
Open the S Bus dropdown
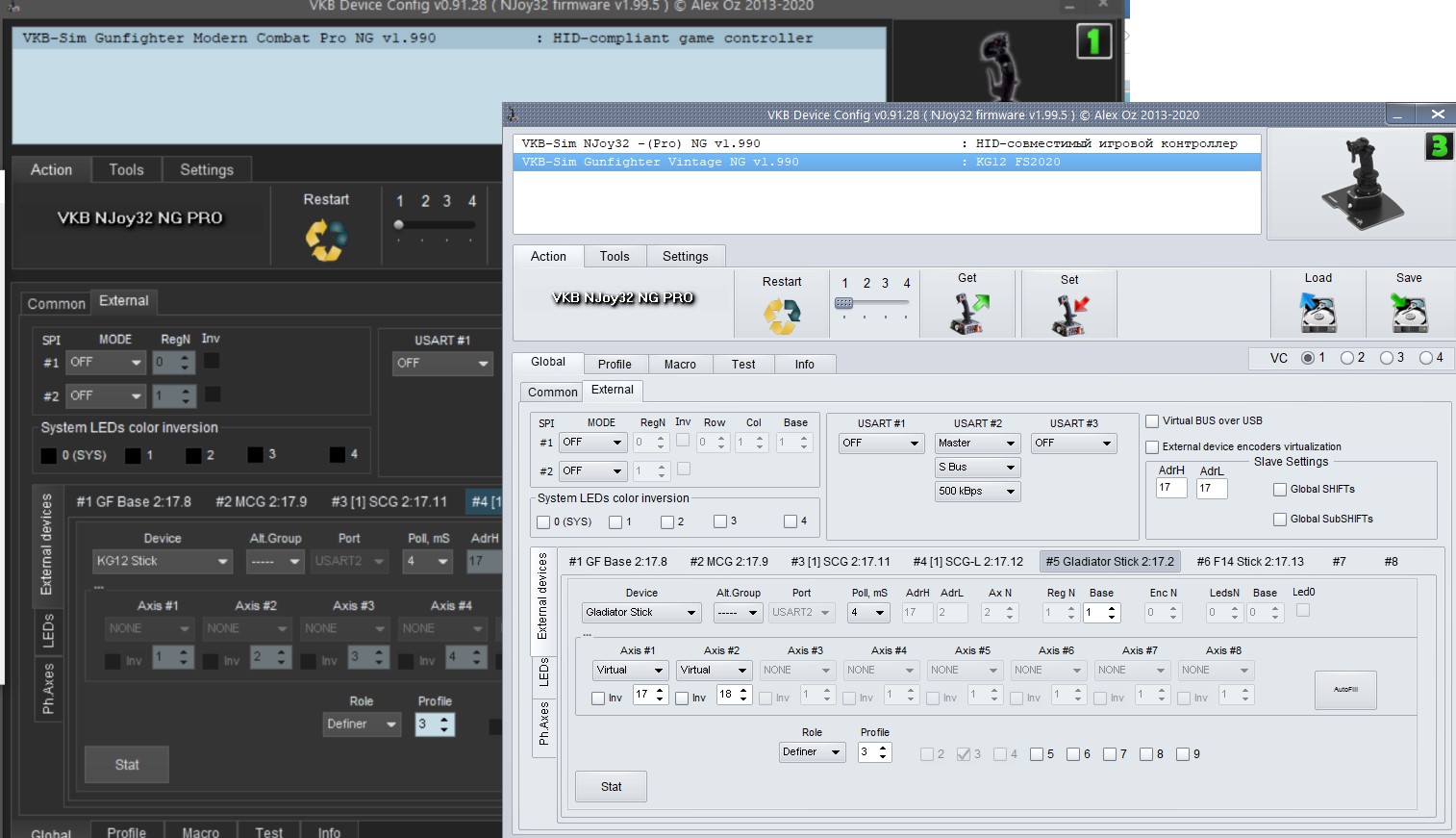(x=977, y=468)
